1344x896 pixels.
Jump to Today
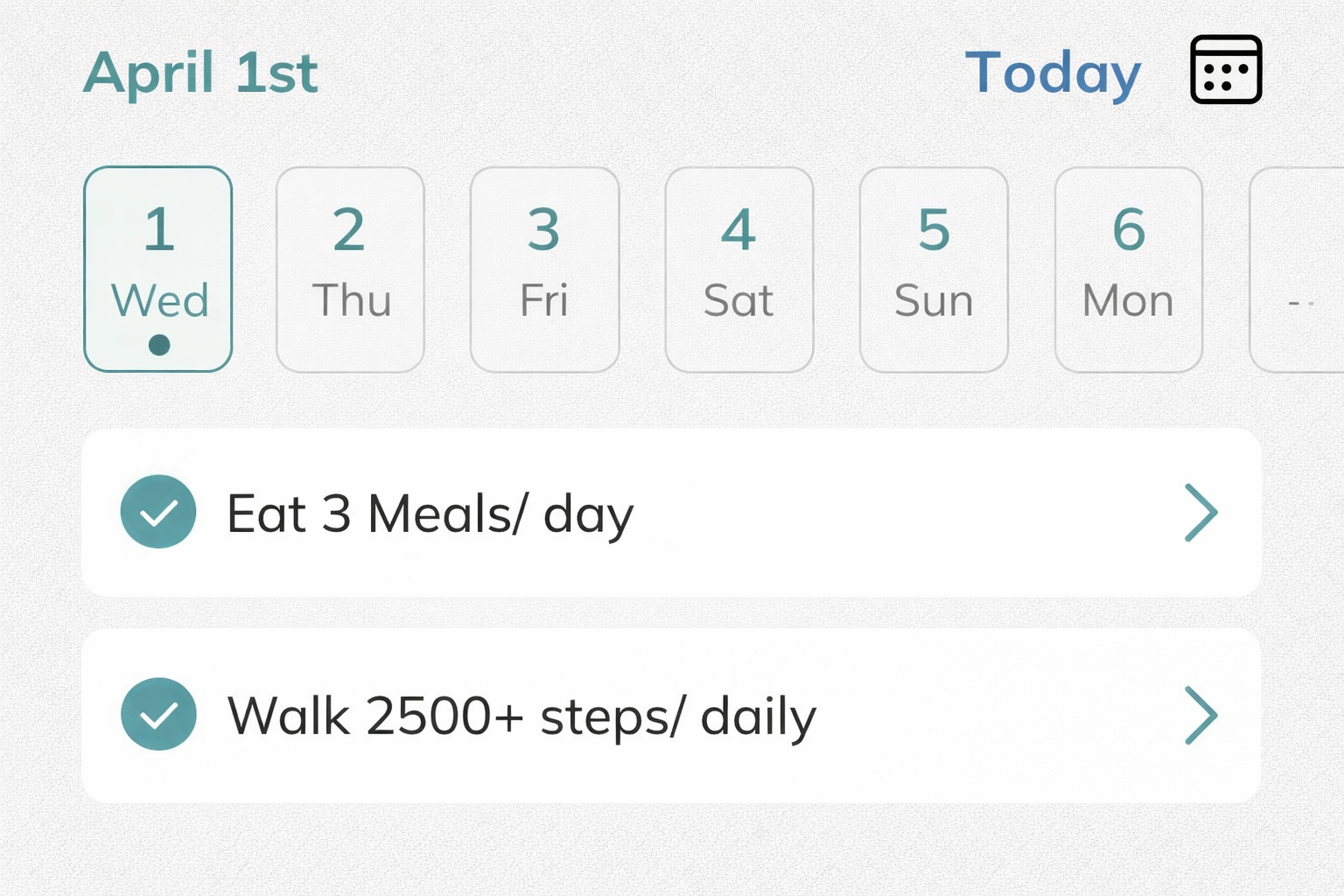point(1053,73)
